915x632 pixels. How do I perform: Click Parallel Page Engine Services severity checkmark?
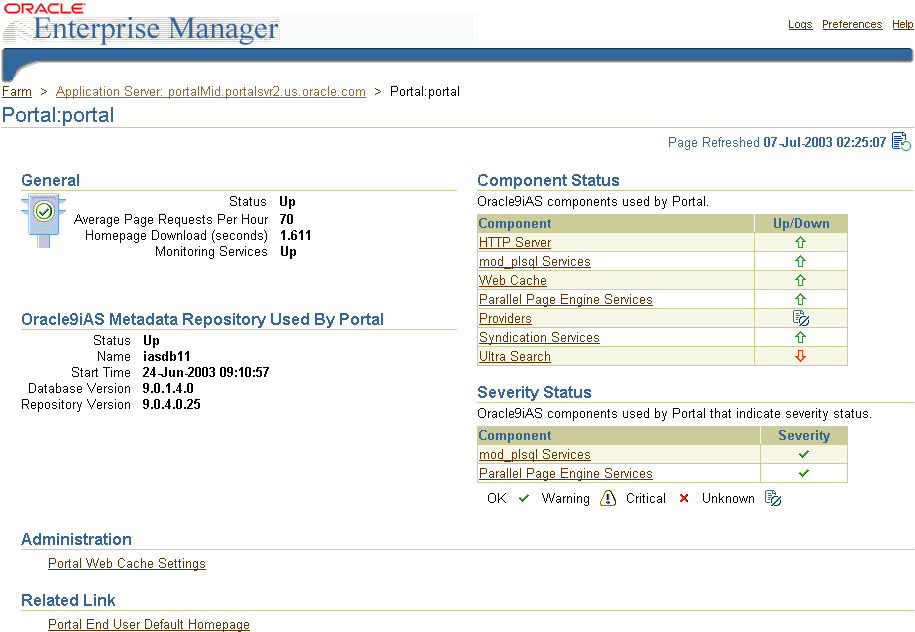(x=804, y=473)
